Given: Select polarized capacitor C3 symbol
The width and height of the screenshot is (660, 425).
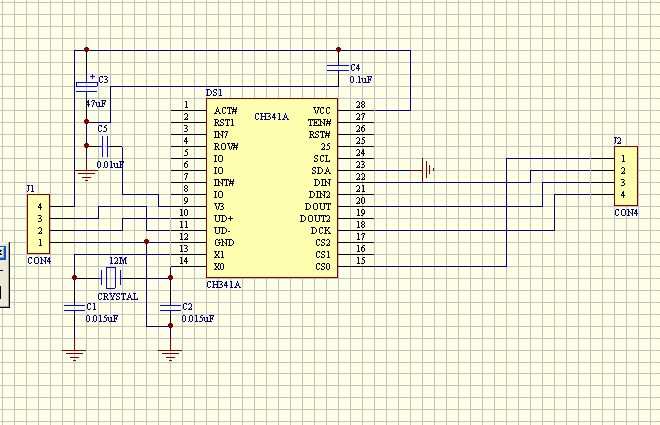Looking at the screenshot, I should point(87,85).
